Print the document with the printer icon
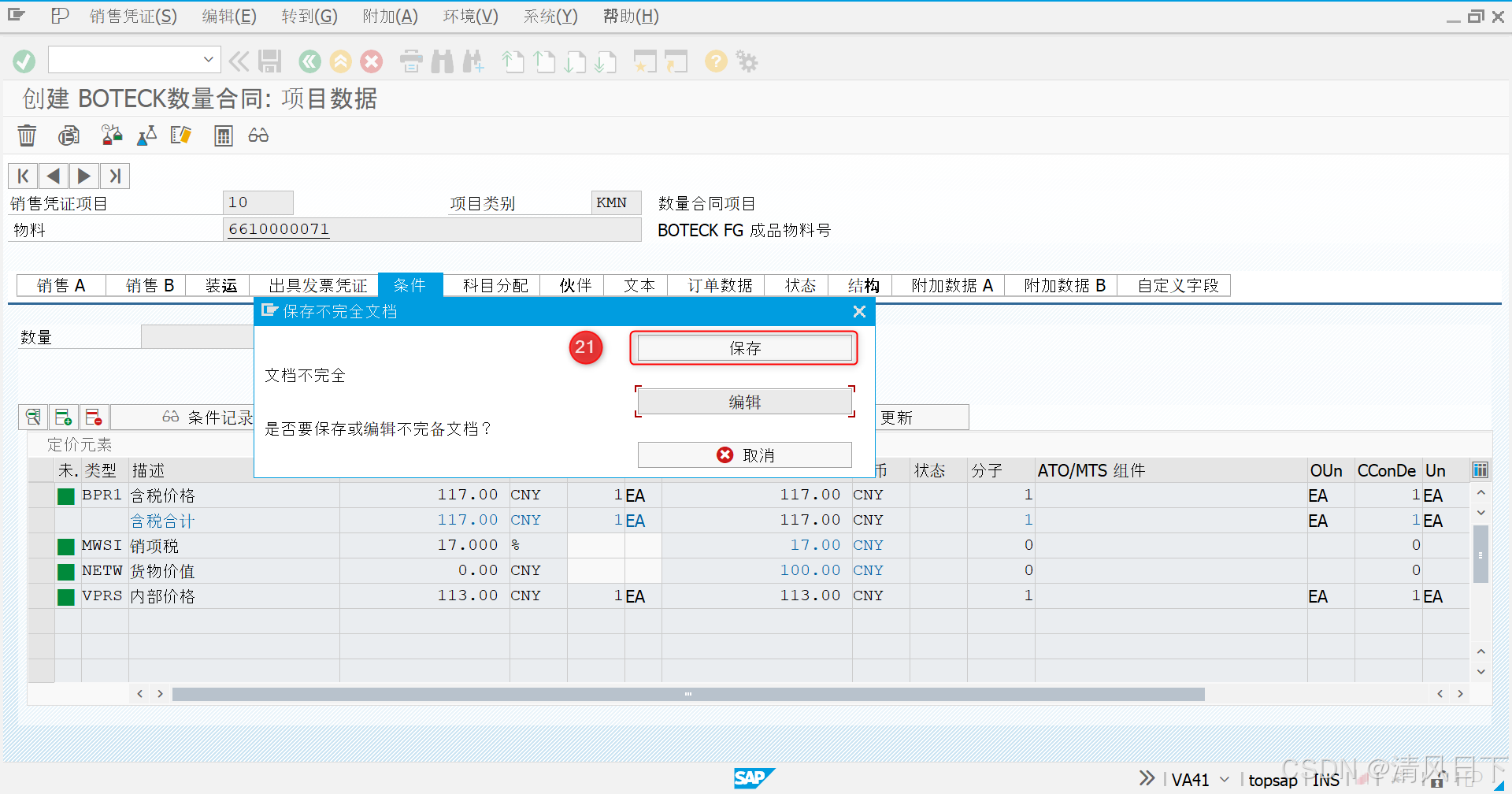Viewport: 1512px width, 794px height. coord(411,61)
